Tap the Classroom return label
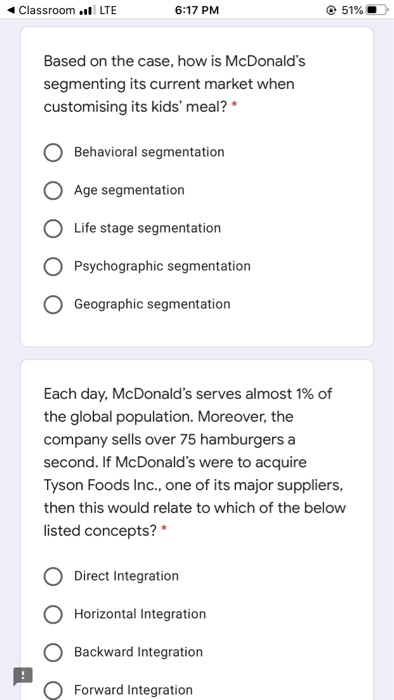Viewport: 394px width, 700px height. pyautogui.click(x=47, y=10)
